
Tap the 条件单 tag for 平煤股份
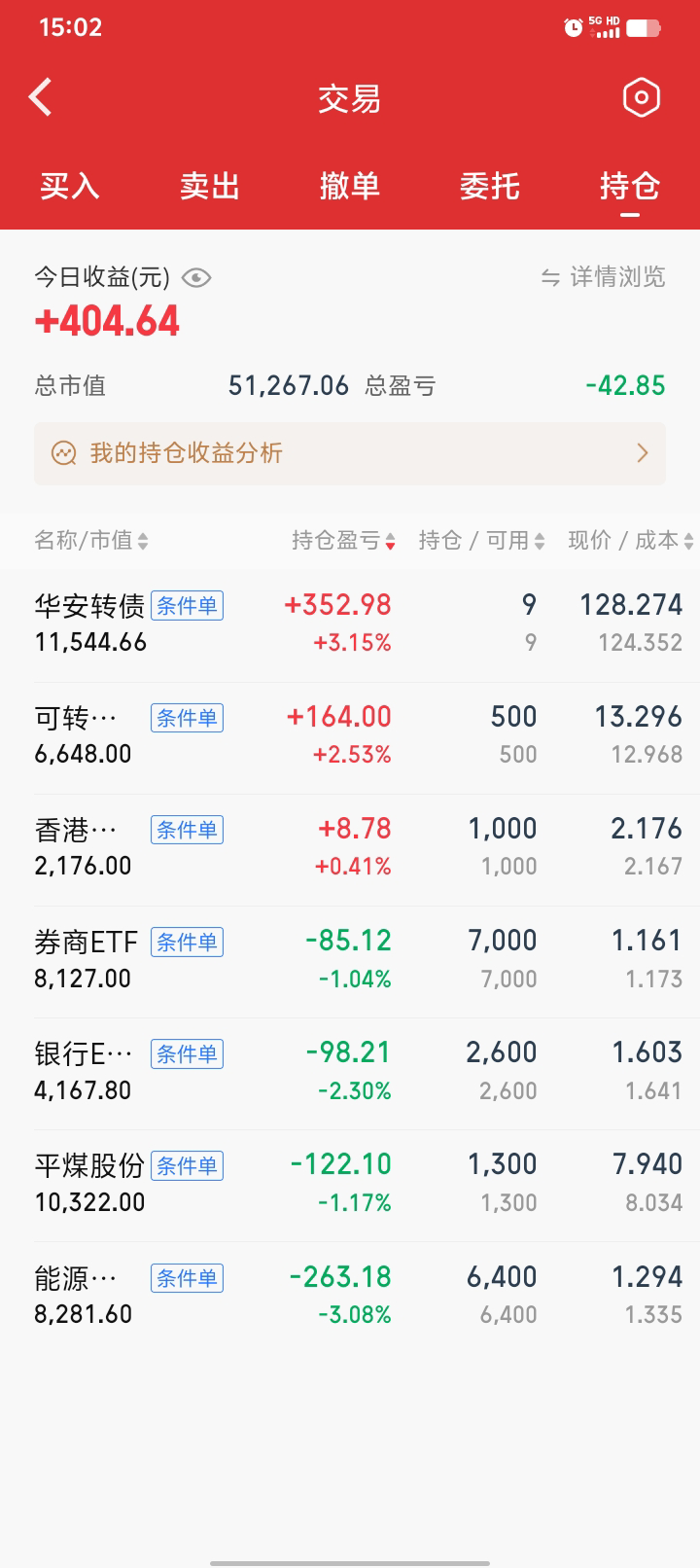187,1165
